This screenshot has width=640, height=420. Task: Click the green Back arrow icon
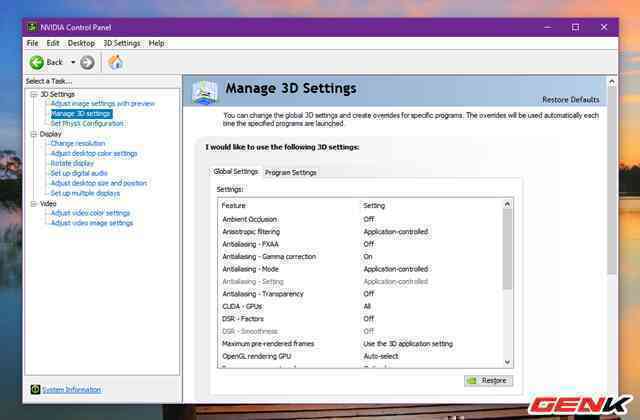pyautogui.click(x=37, y=62)
